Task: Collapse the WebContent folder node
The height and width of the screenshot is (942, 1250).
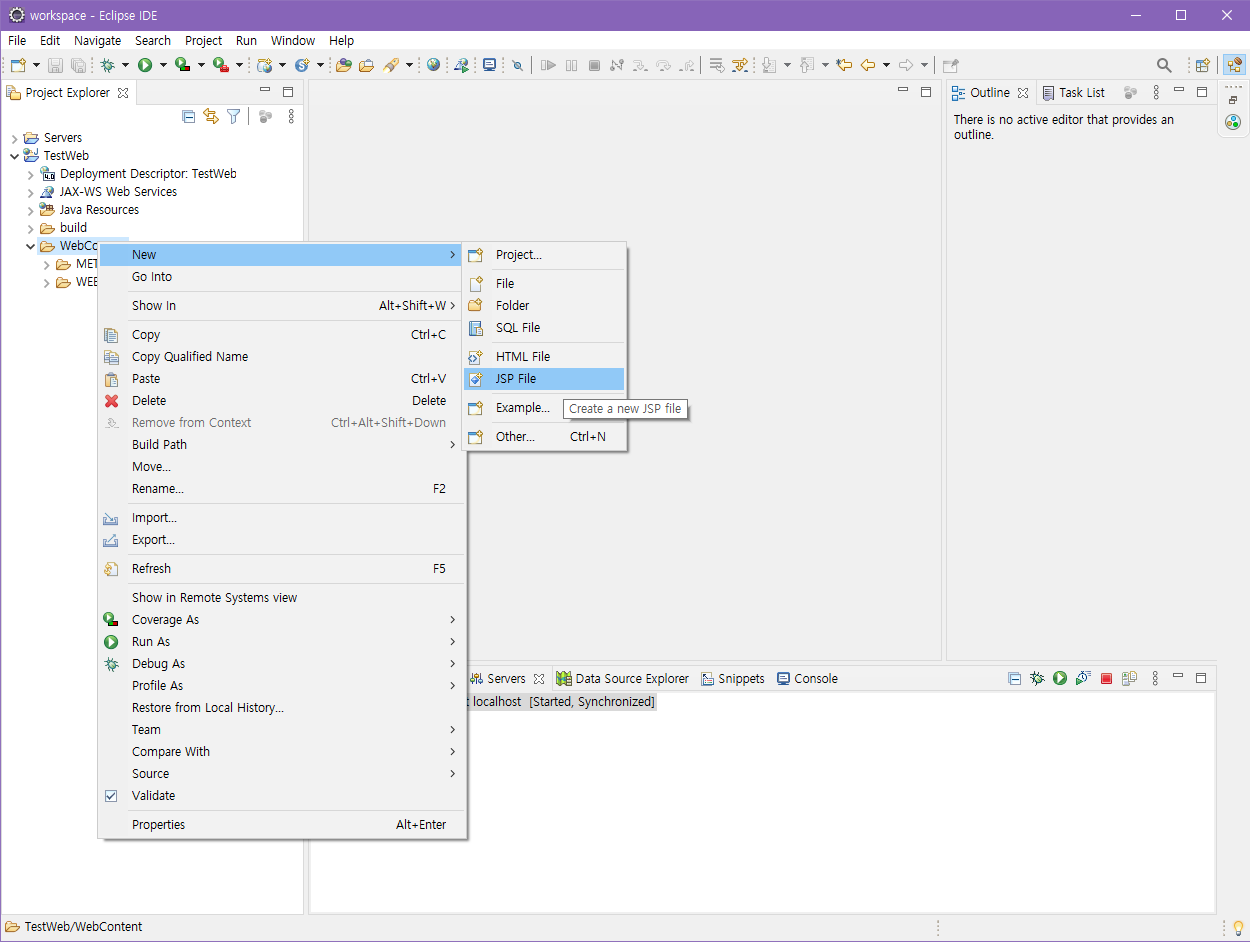Action: pos(31,246)
